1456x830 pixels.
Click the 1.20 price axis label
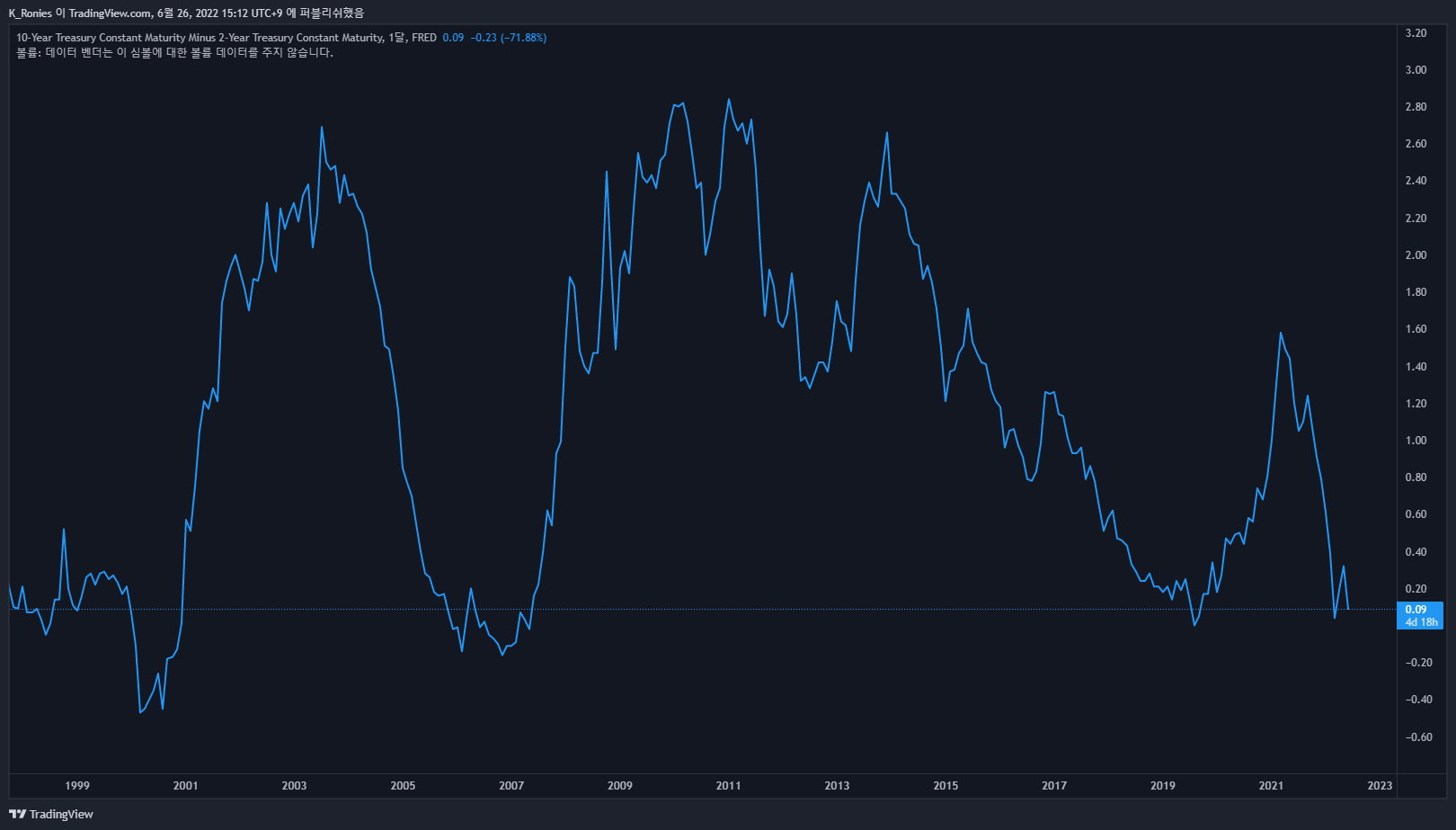1416,404
